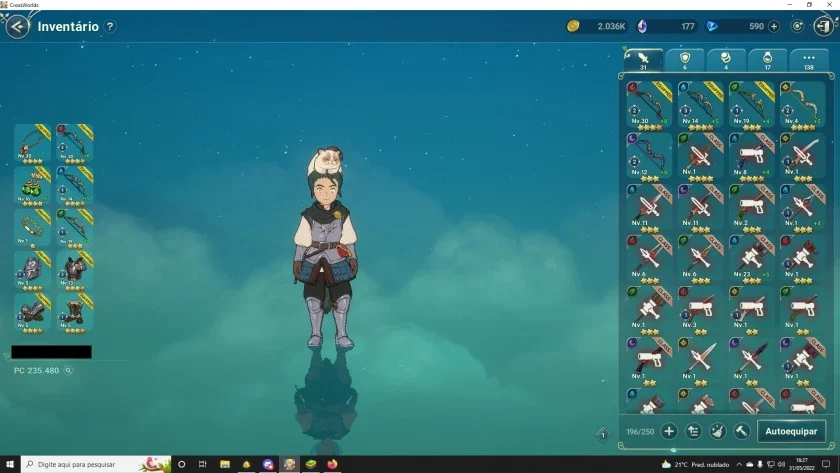Select the dark element class pistol Nv.1

tap(649, 361)
